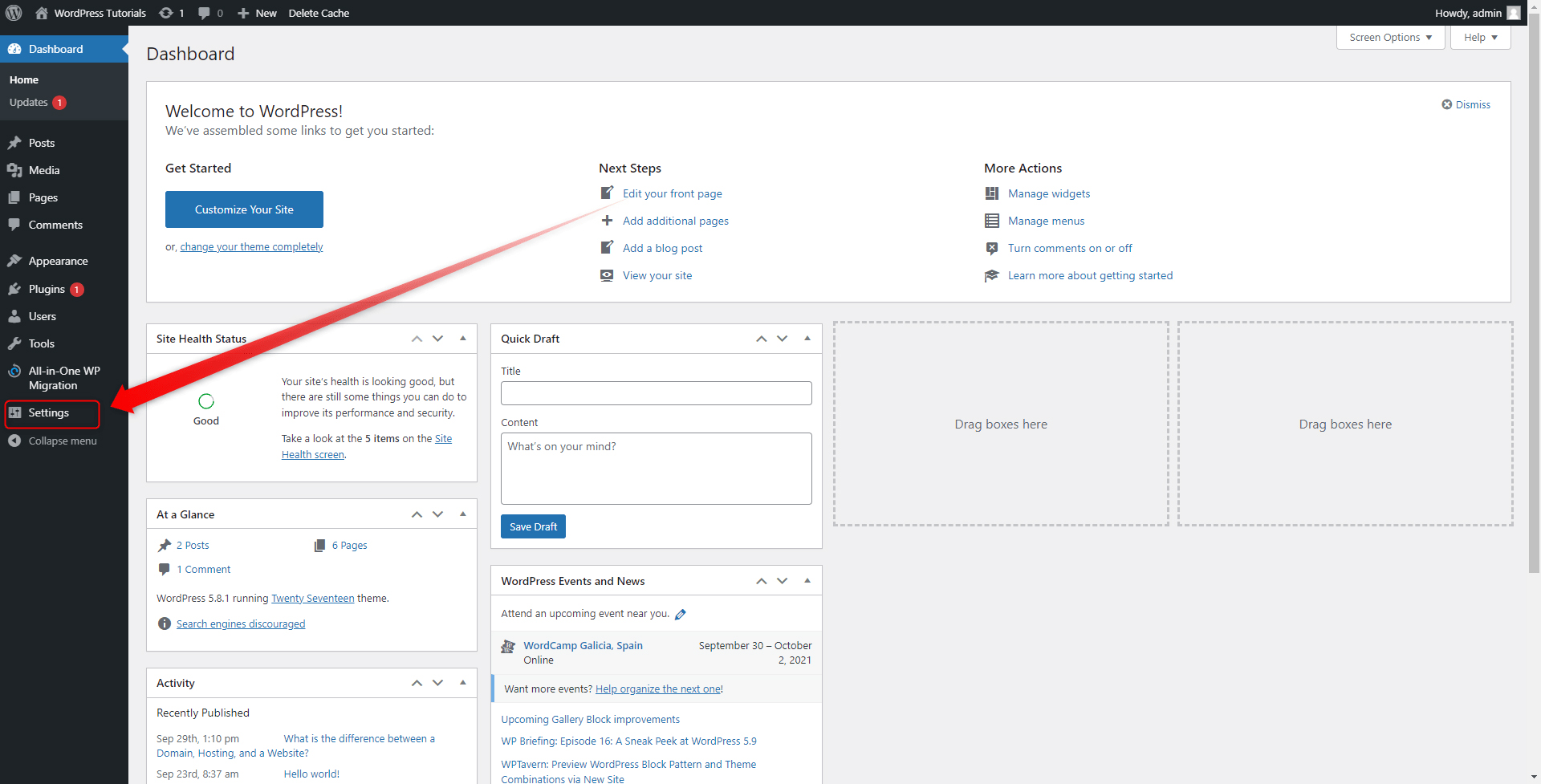
Task: Click the WordCamp Galicia event icon
Action: 508,646
